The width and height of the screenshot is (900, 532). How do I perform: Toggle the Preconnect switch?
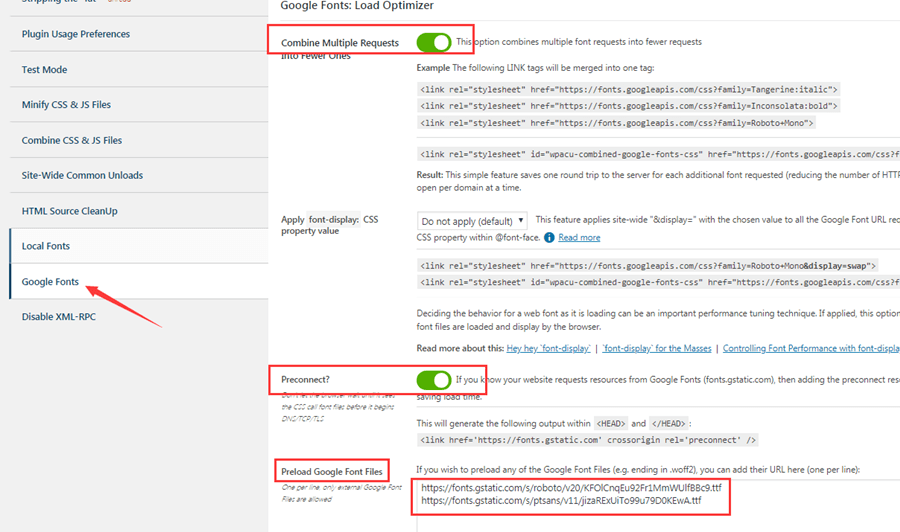coord(433,379)
